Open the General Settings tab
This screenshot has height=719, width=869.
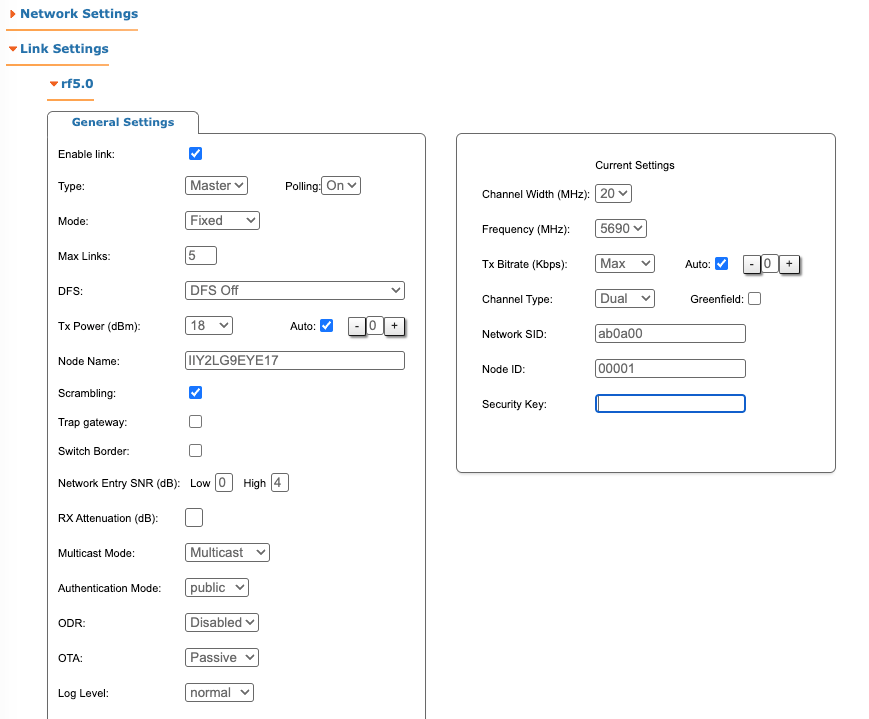pyautogui.click(x=123, y=122)
